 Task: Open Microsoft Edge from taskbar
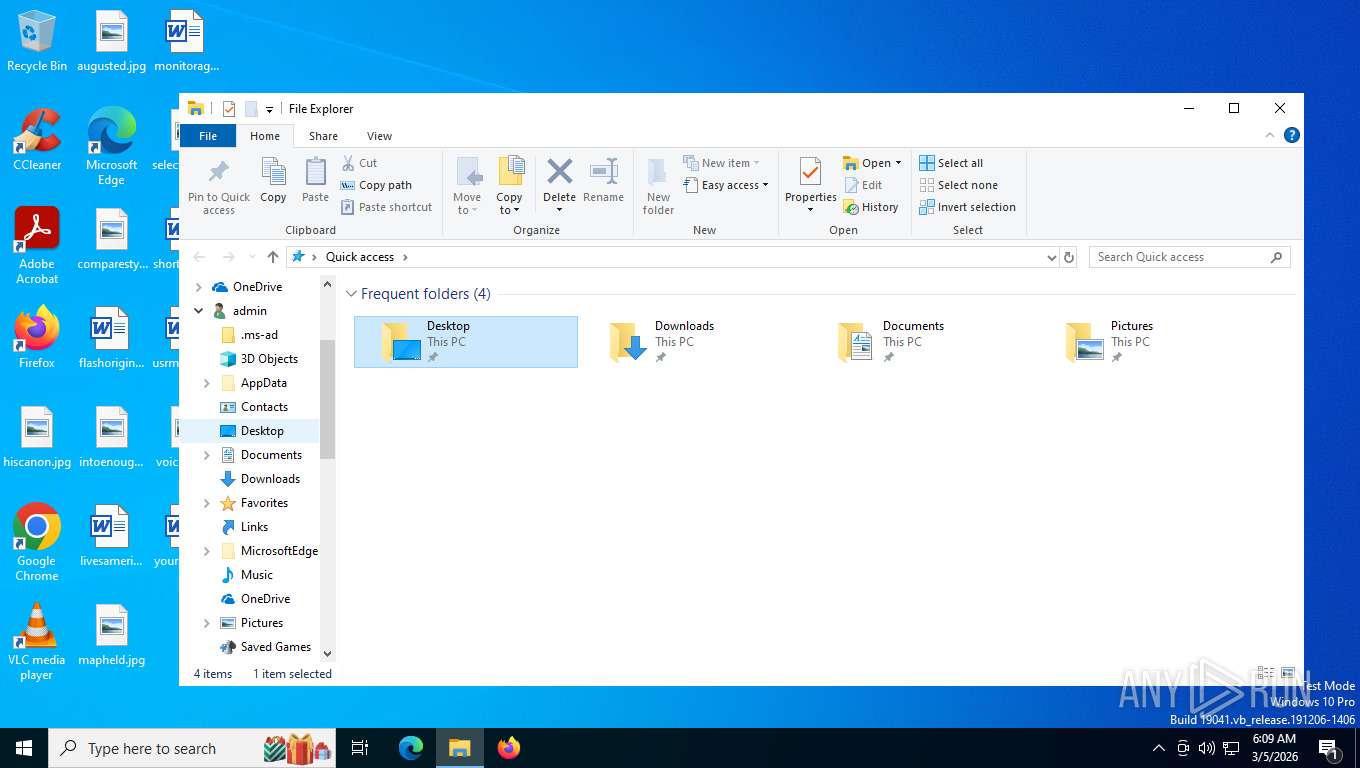coord(411,748)
